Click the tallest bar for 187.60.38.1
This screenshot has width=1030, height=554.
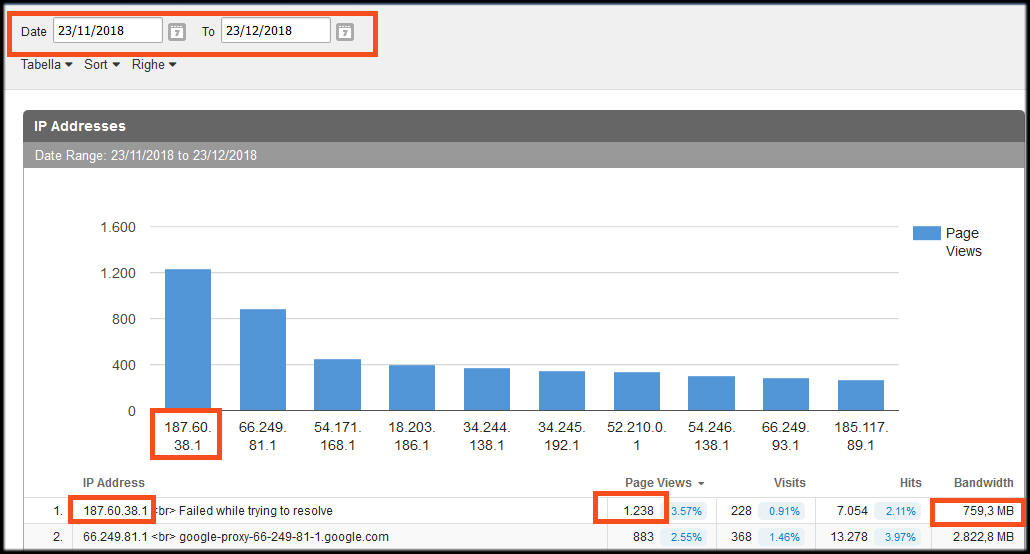click(188, 340)
